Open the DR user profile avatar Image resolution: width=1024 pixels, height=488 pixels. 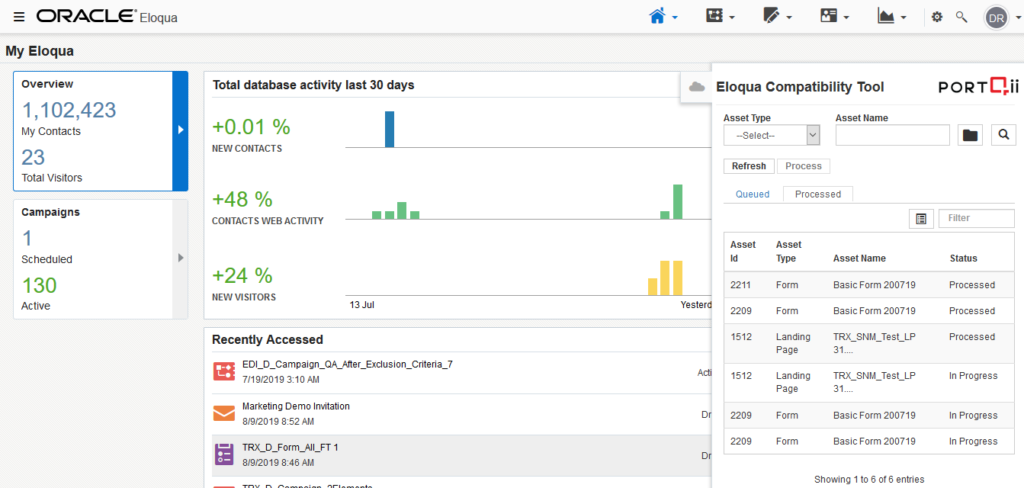coord(997,18)
